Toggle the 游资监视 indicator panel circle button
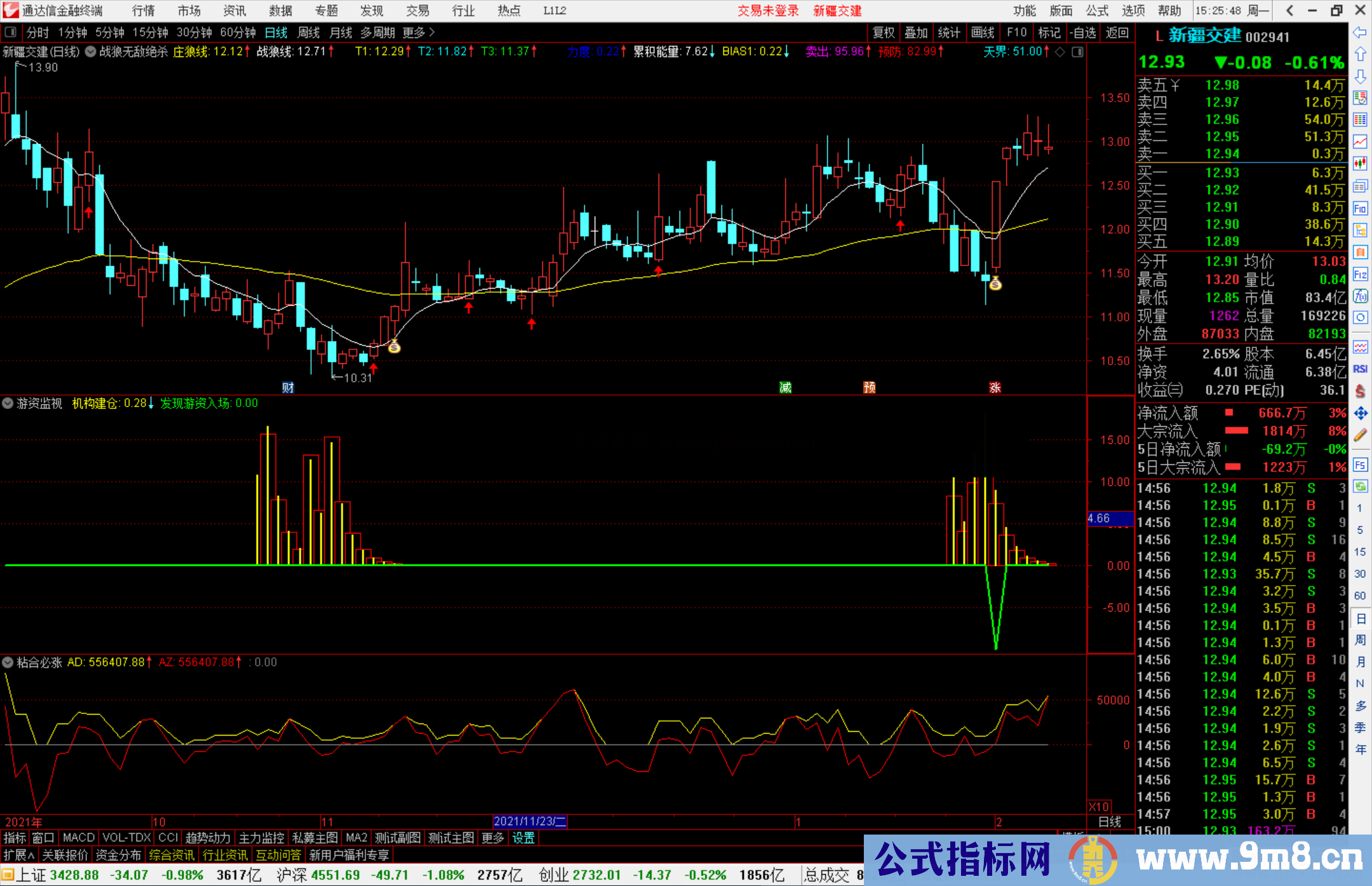The height and width of the screenshot is (886, 1372). tap(8, 403)
